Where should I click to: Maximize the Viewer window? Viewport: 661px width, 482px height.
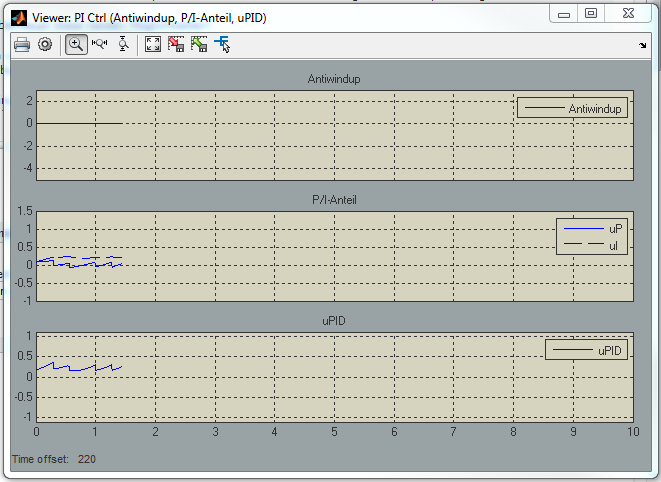click(591, 14)
